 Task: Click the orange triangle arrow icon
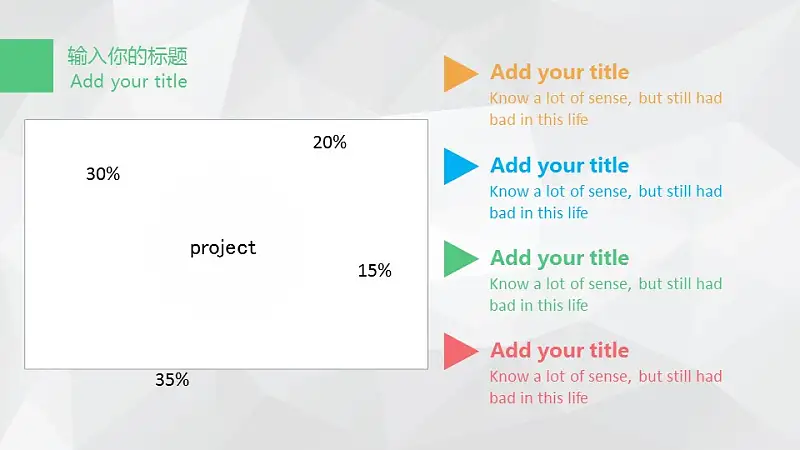(461, 73)
